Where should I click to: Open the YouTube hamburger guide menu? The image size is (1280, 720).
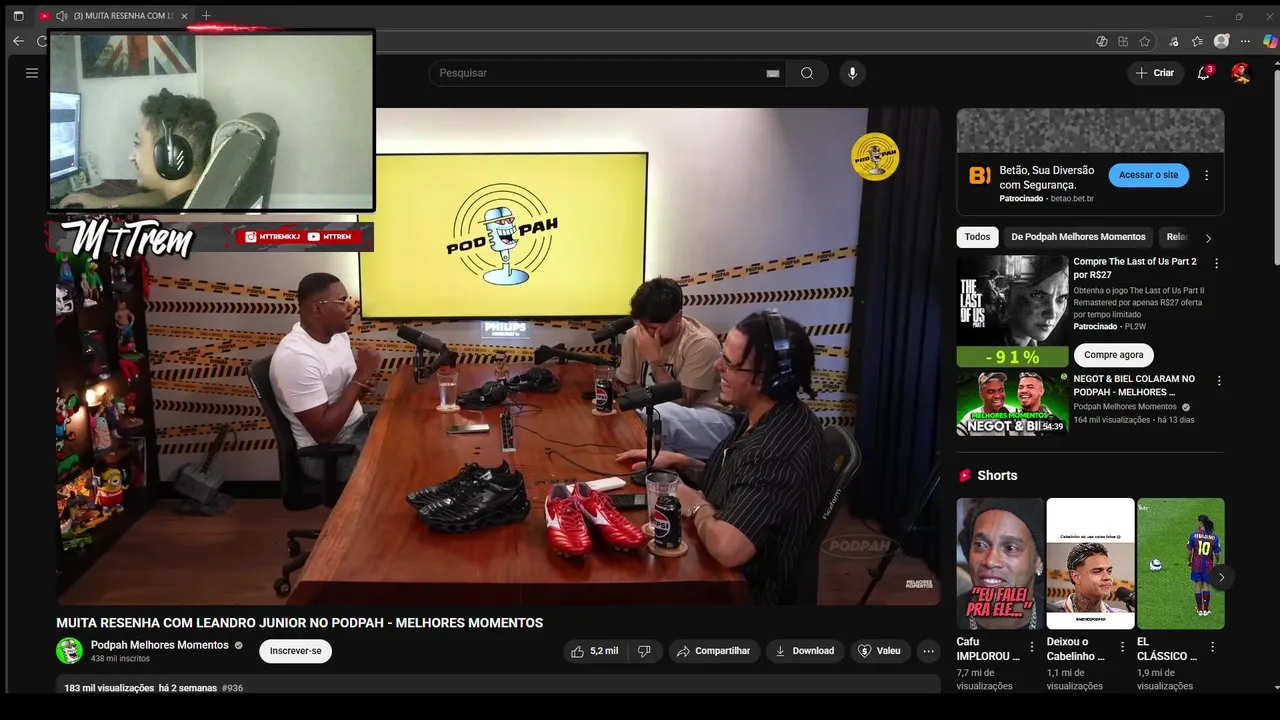pos(32,73)
